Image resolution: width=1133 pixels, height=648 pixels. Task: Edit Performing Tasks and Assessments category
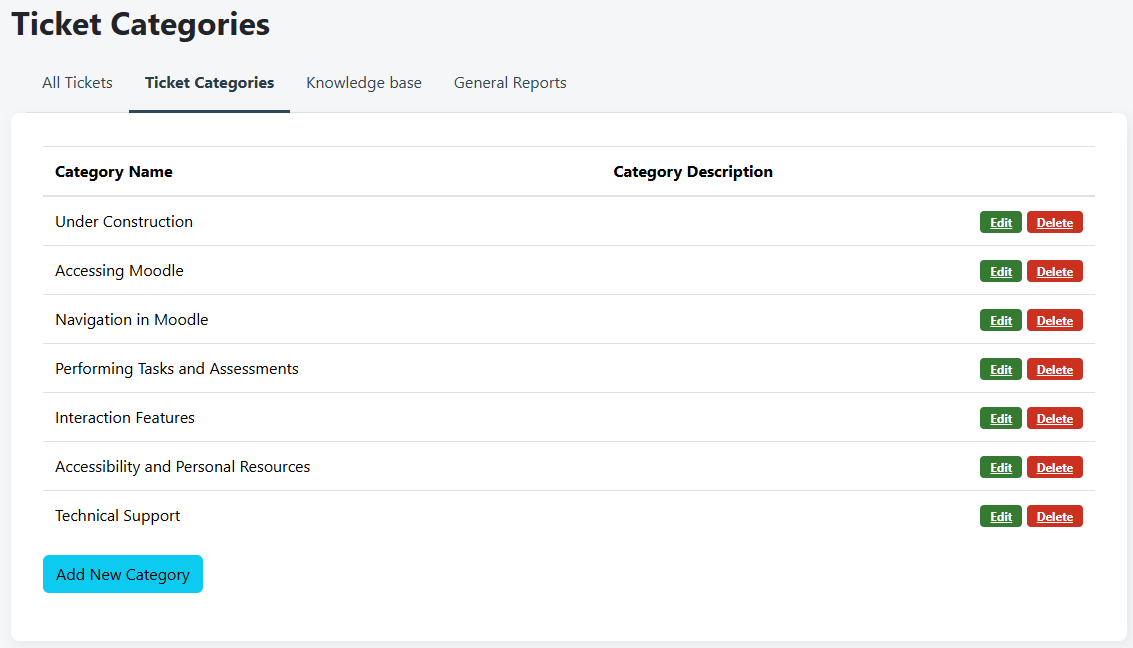(1000, 370)
